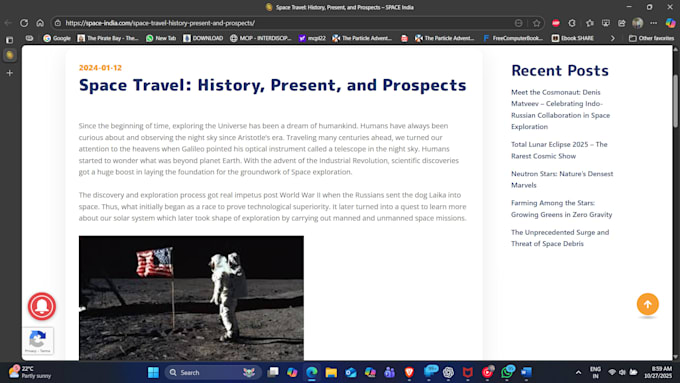
Task: Open McAfee from the taskbar
Action: point(468,373)
